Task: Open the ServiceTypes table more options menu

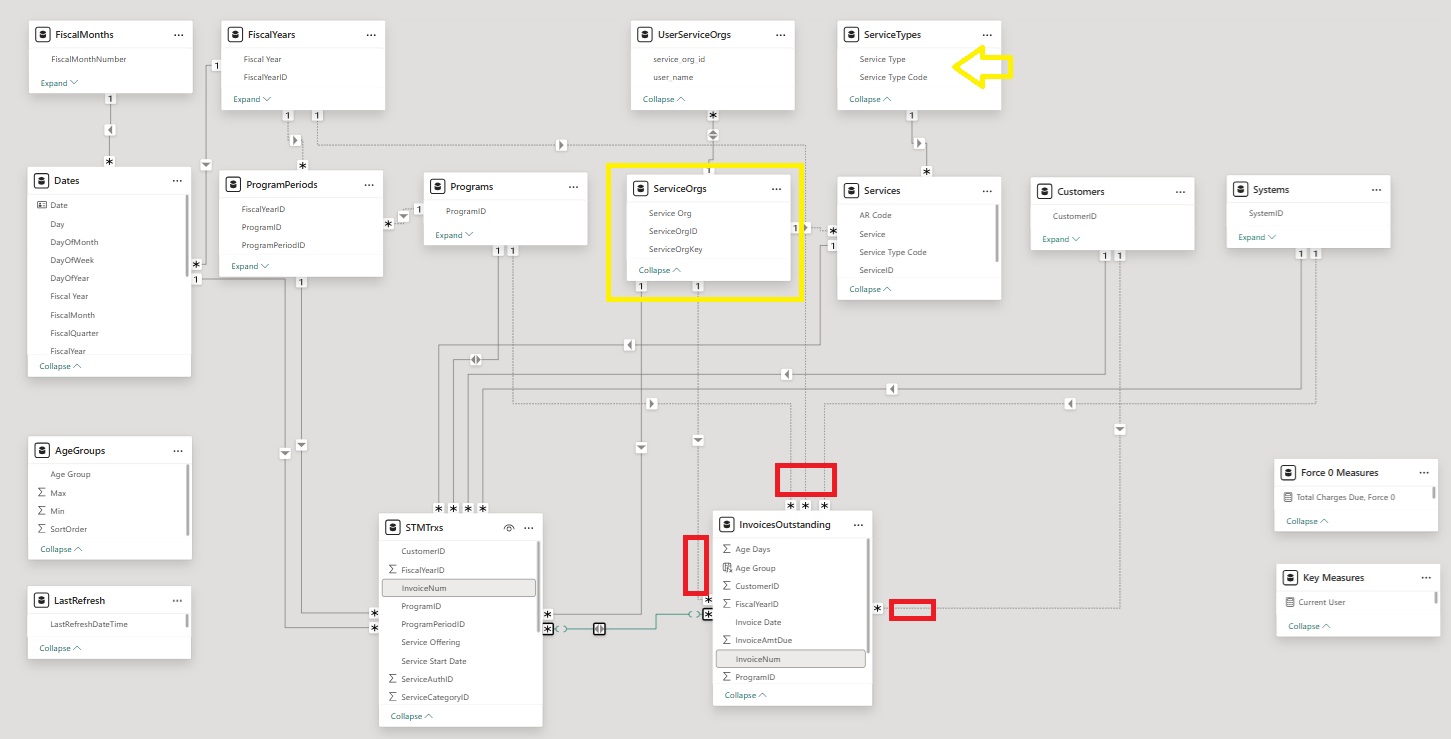Action: pyautogui.click(x=987, y=35)
